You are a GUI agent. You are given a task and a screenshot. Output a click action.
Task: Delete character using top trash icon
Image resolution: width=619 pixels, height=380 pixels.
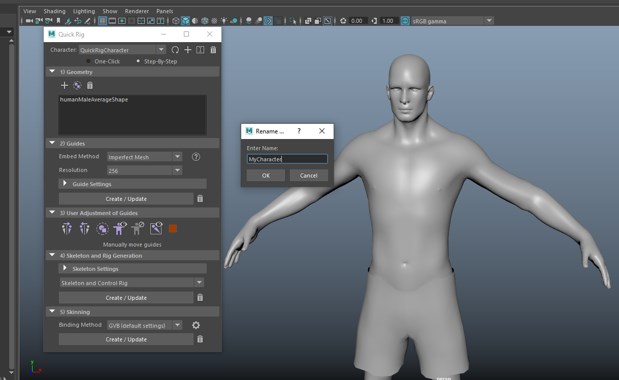[x=213, y=50]
